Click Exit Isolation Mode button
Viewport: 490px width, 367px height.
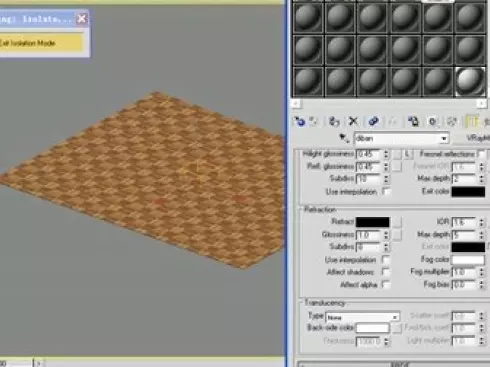(x=41, y=43)
